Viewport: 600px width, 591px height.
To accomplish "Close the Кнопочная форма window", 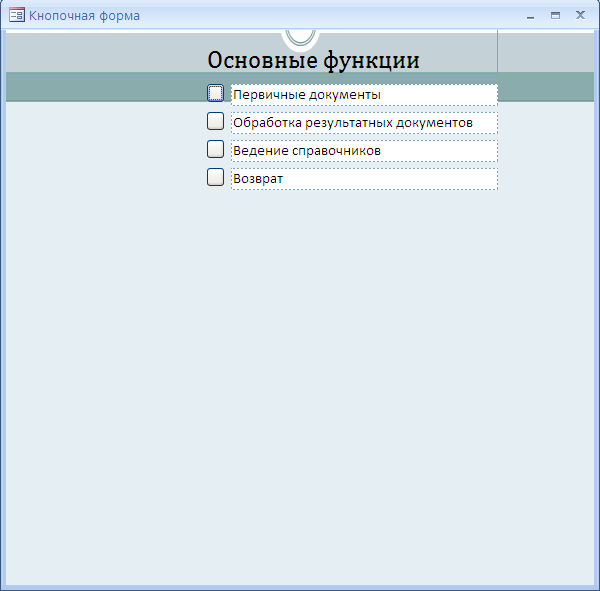I will (580, 15).
